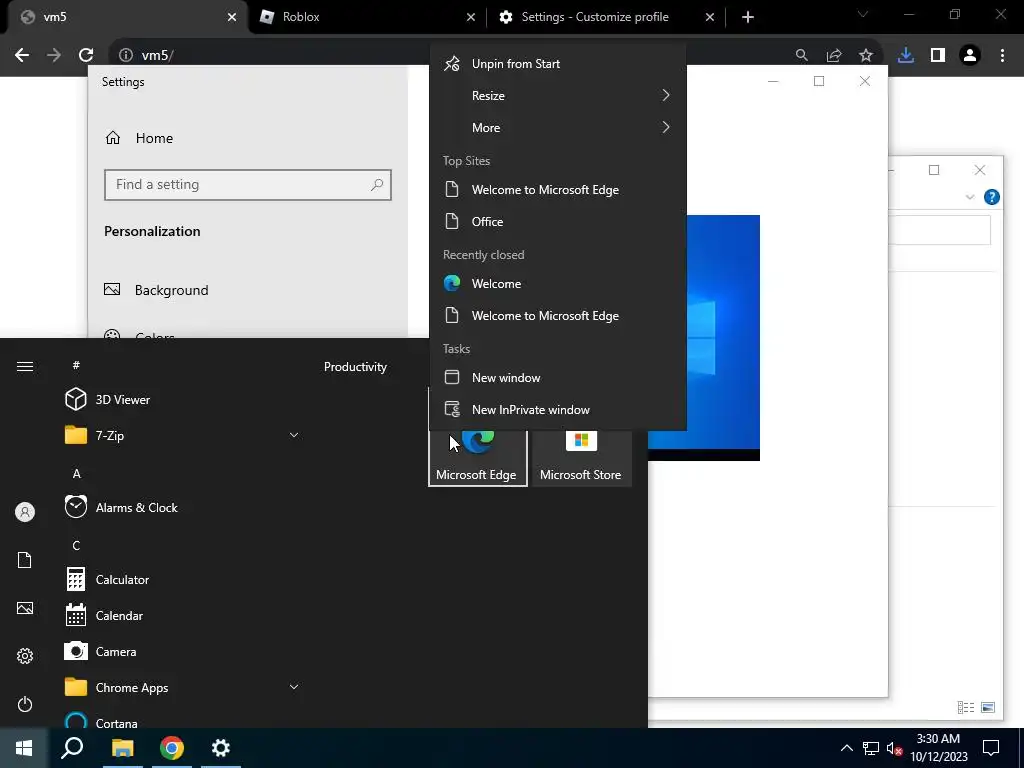Open Chrome profile avatar
This screenshot has width=1024, height=768.
point(970,55)
